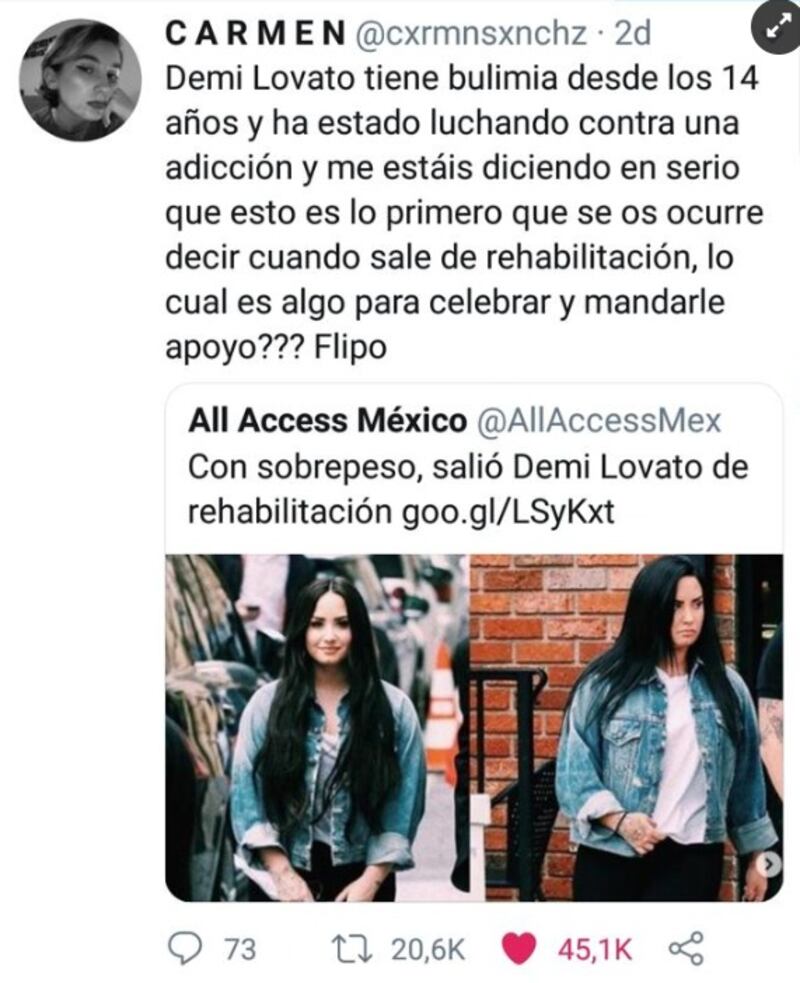
Task: Open the circular profile avatar
Action: pos(80,80)
